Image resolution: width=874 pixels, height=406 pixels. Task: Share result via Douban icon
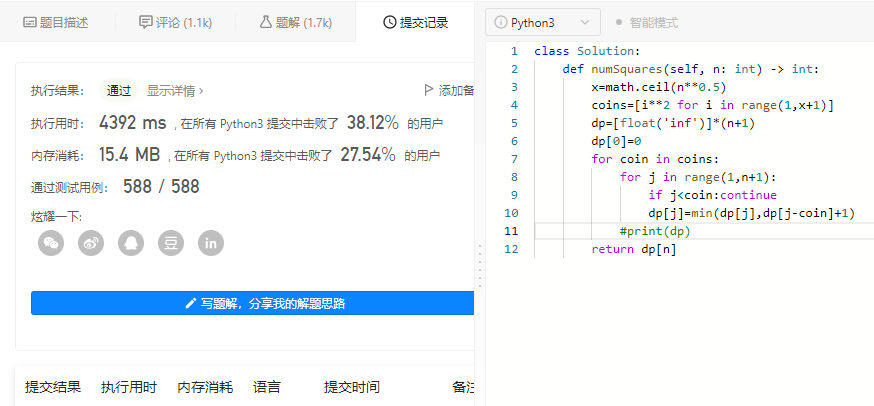click(x=171, y=243)
